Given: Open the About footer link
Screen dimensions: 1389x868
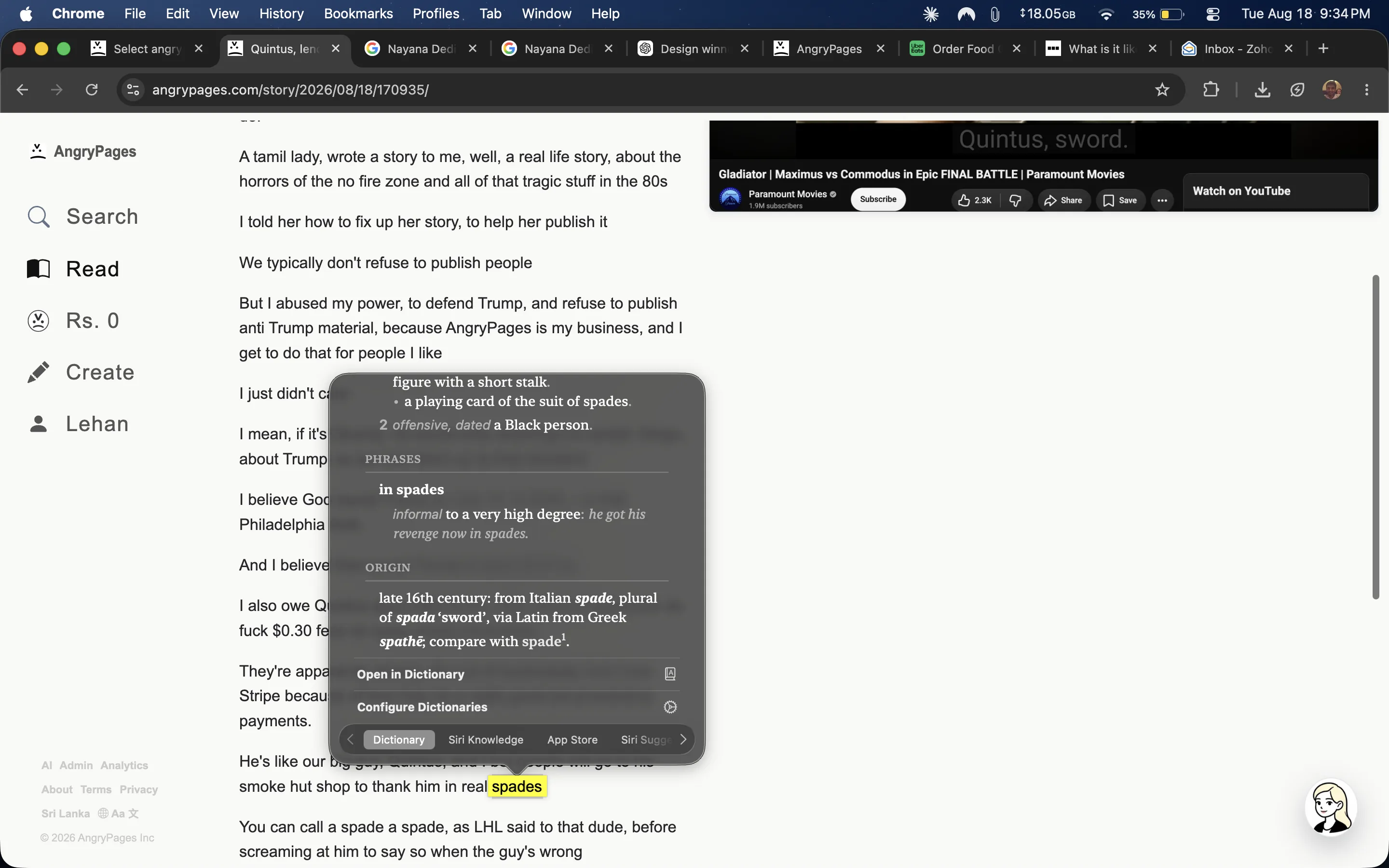Looking at the screenshot, I should (57, 789).
